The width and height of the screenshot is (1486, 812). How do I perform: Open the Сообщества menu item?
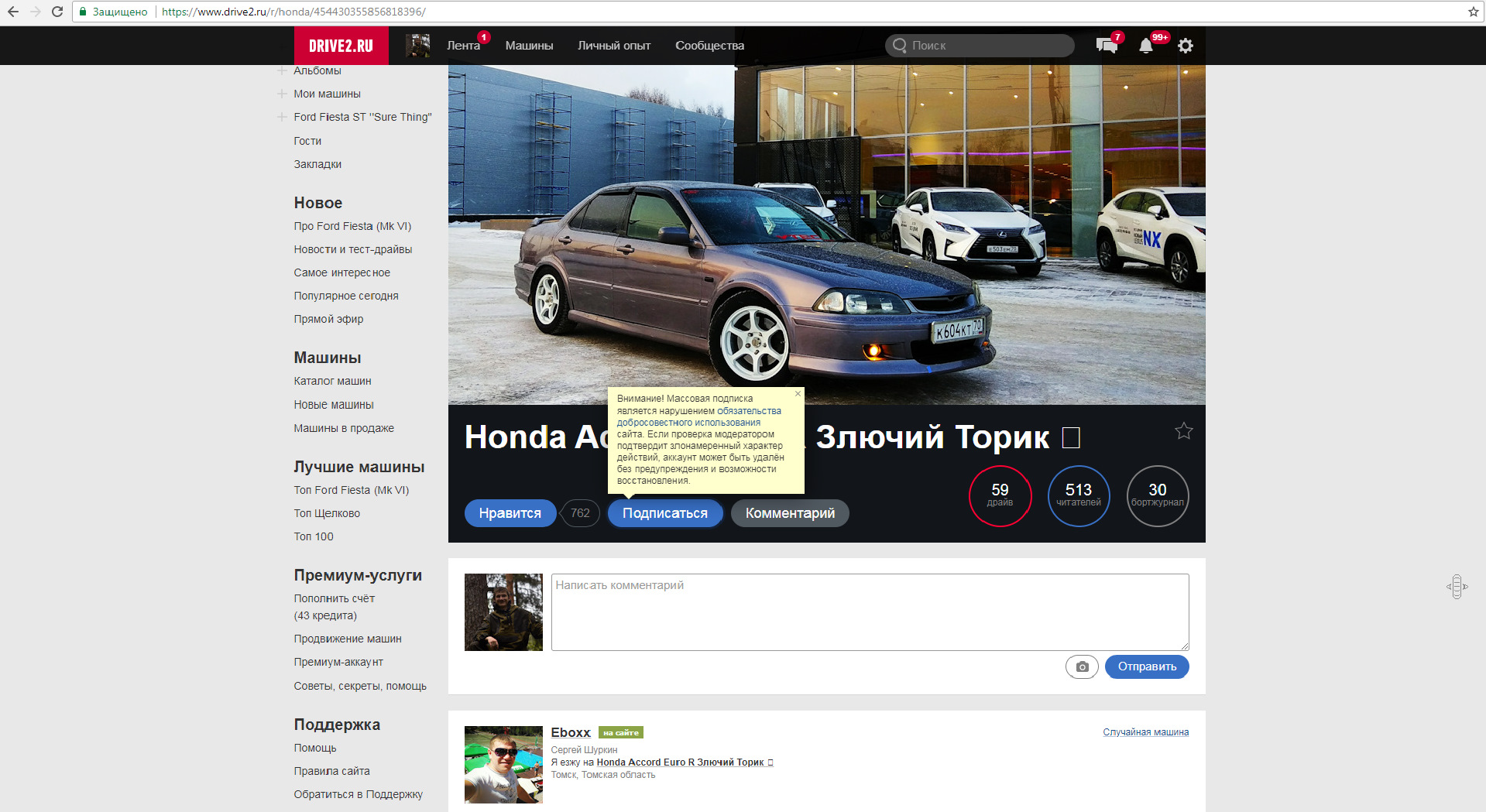click(x=709, y=46)
